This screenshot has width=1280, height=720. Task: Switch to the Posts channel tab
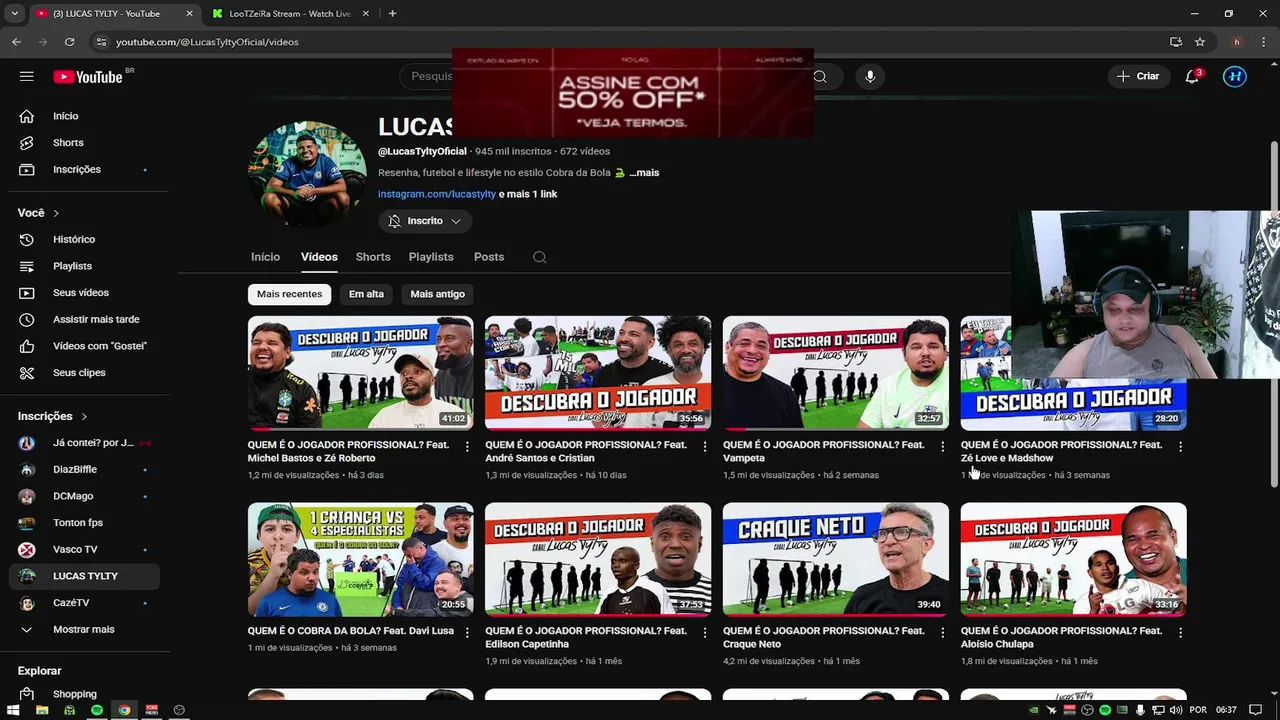tap(489, 257)
